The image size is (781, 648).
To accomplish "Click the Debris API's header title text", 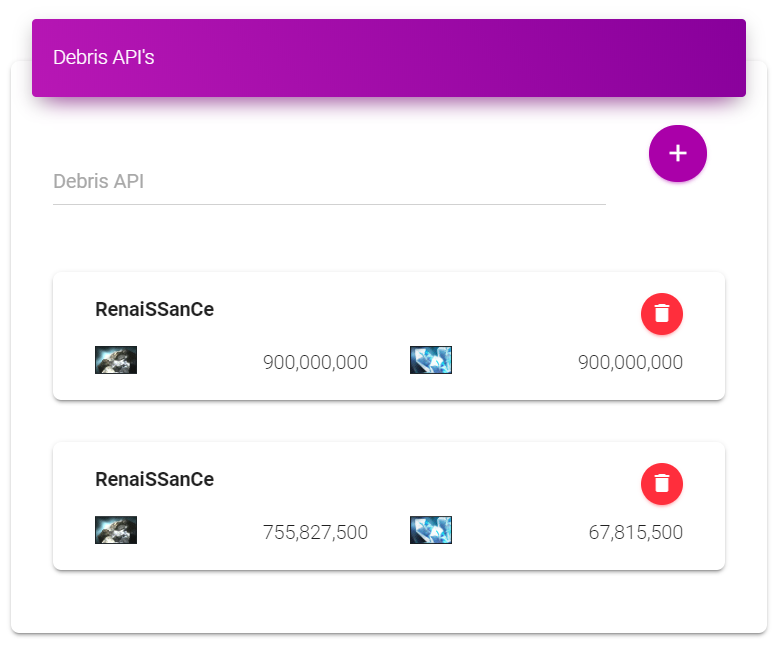I will (104, 57).
